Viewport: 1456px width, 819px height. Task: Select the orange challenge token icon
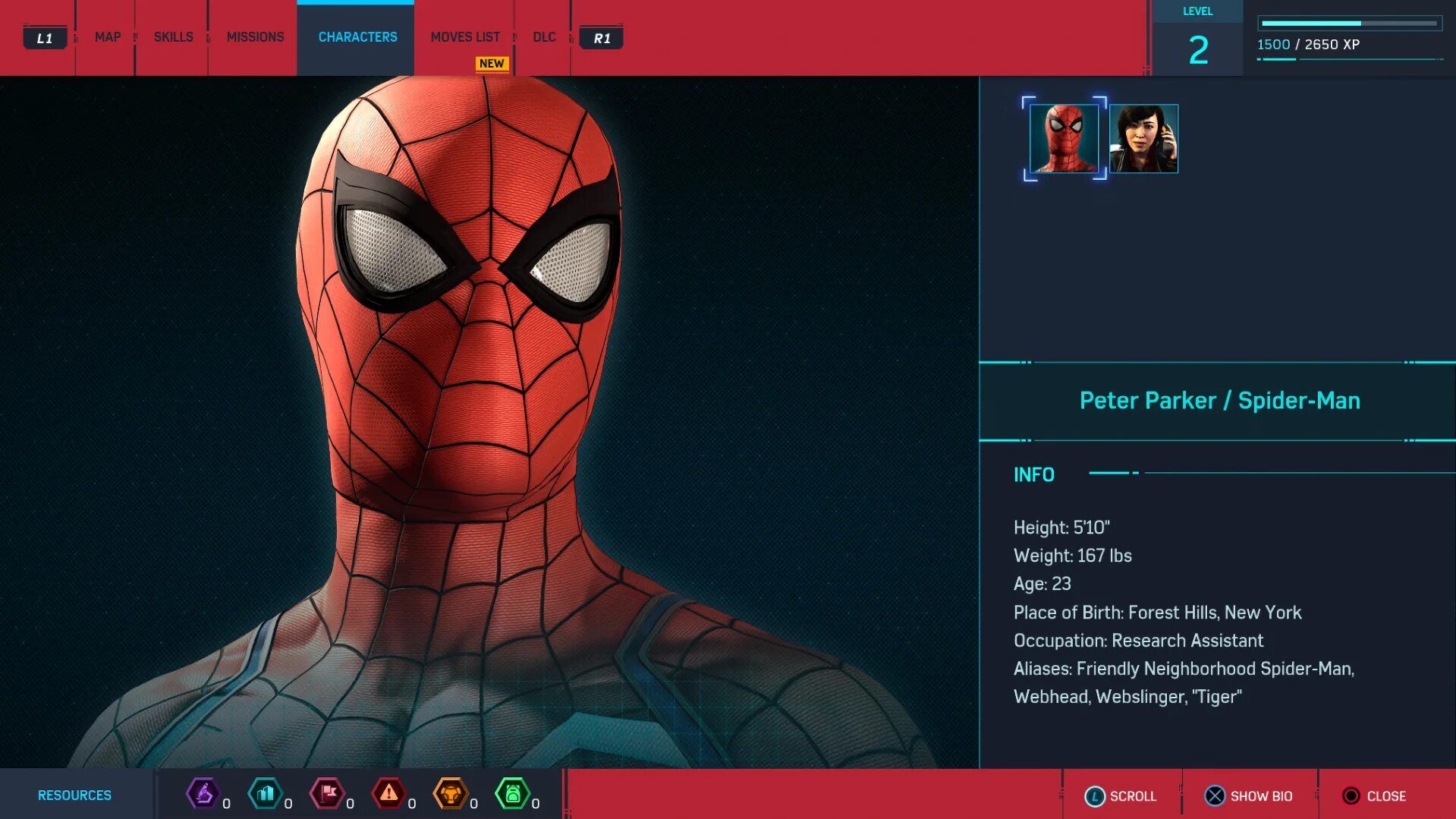[451, 794]
